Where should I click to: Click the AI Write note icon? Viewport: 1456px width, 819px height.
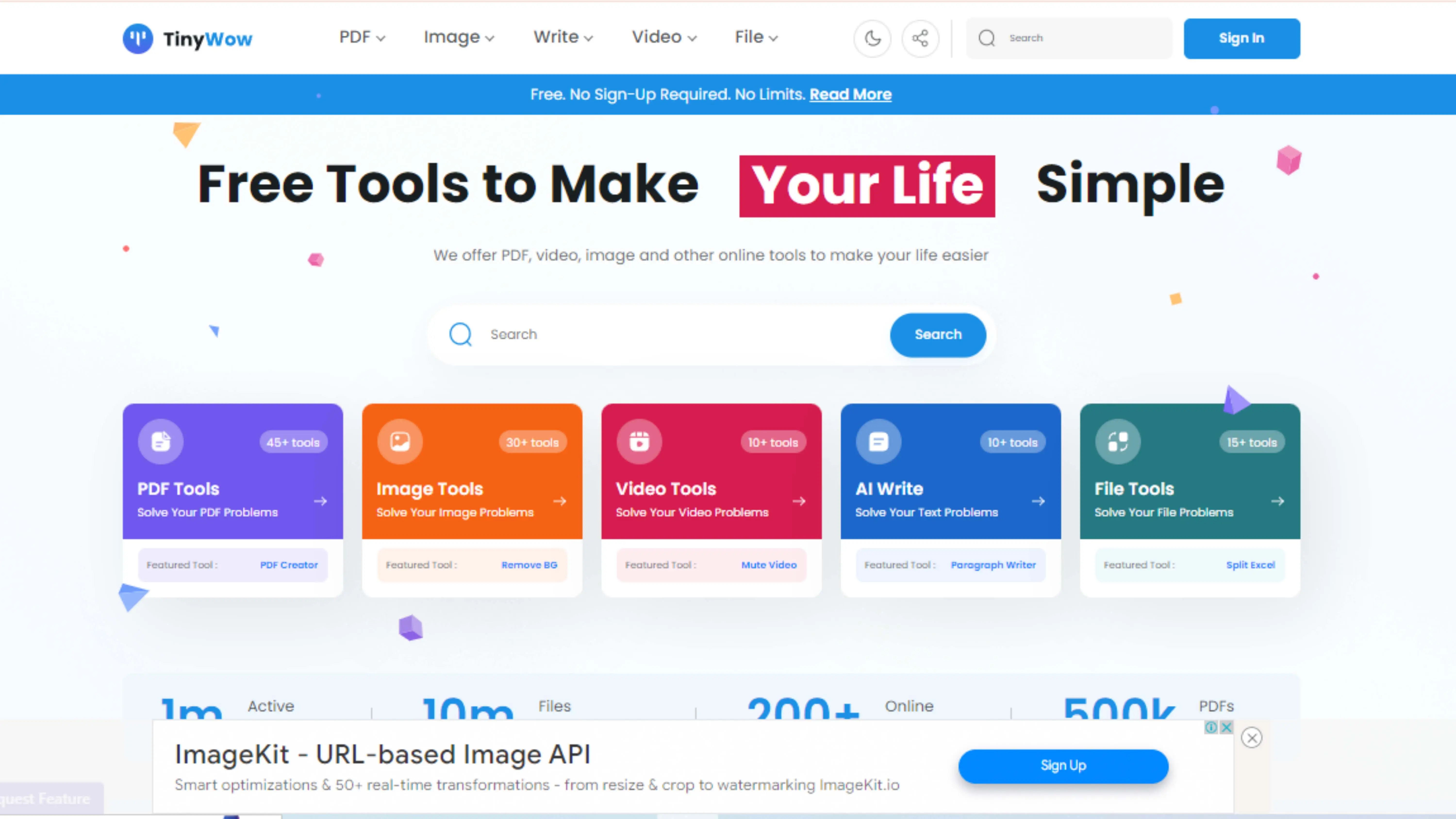click(878, 441)
